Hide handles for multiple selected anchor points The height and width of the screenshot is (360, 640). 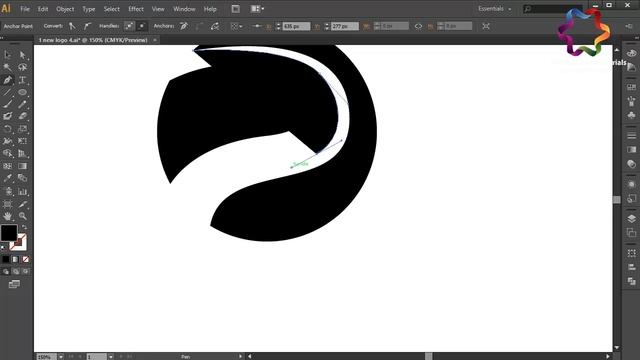(142, 26)
